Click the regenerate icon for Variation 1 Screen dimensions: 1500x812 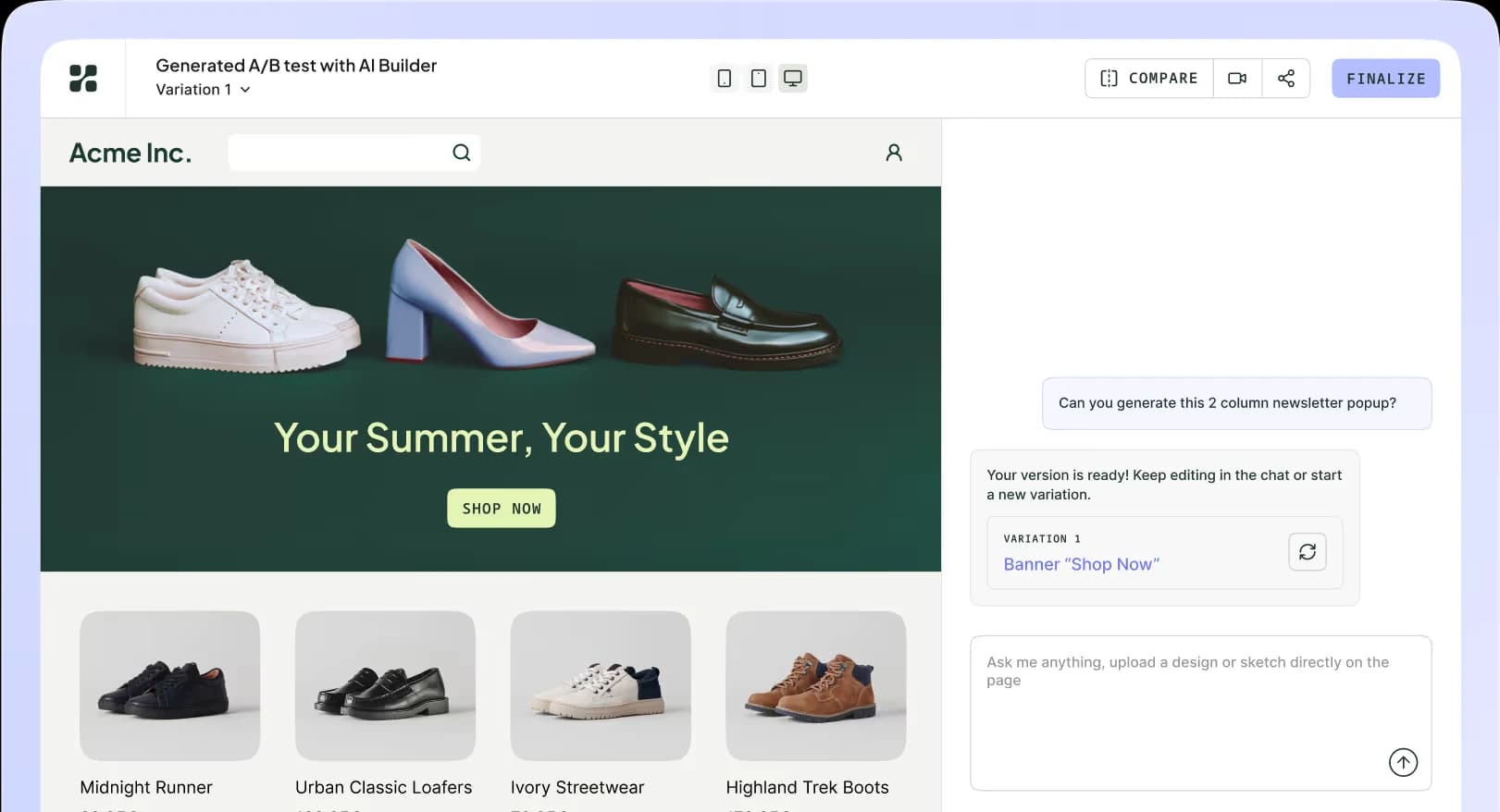(1308, 552)
